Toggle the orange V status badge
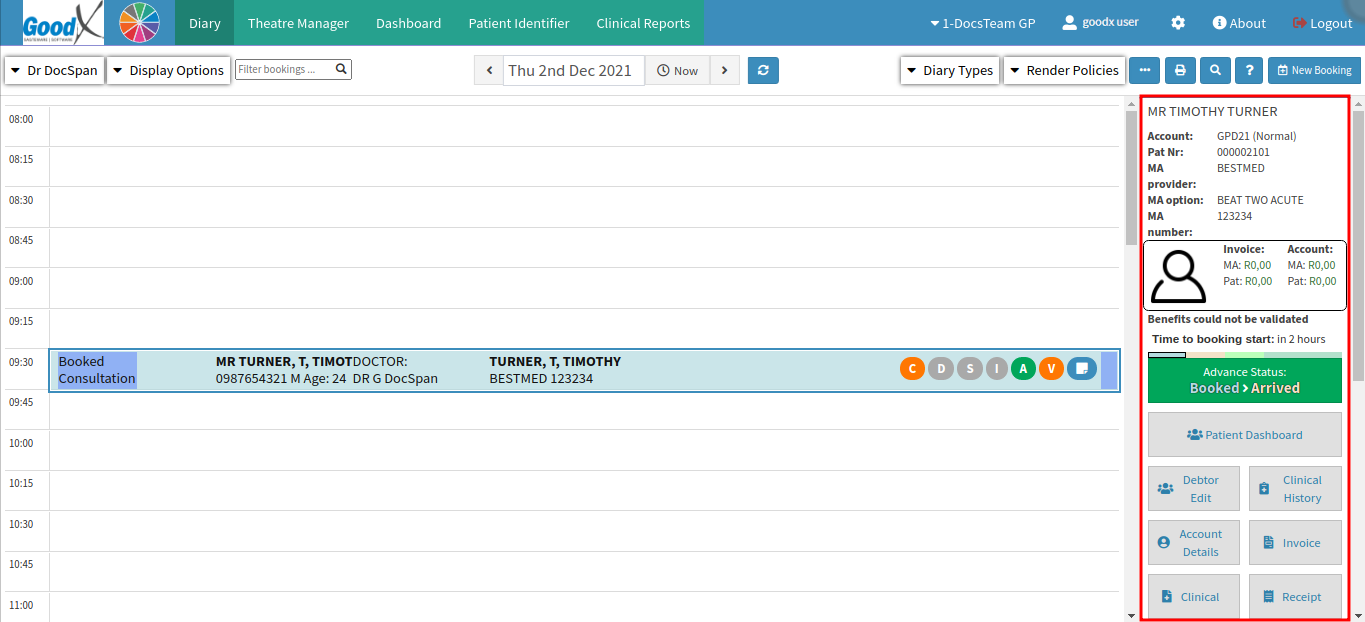1365x622 pixels. [1052, 369]
